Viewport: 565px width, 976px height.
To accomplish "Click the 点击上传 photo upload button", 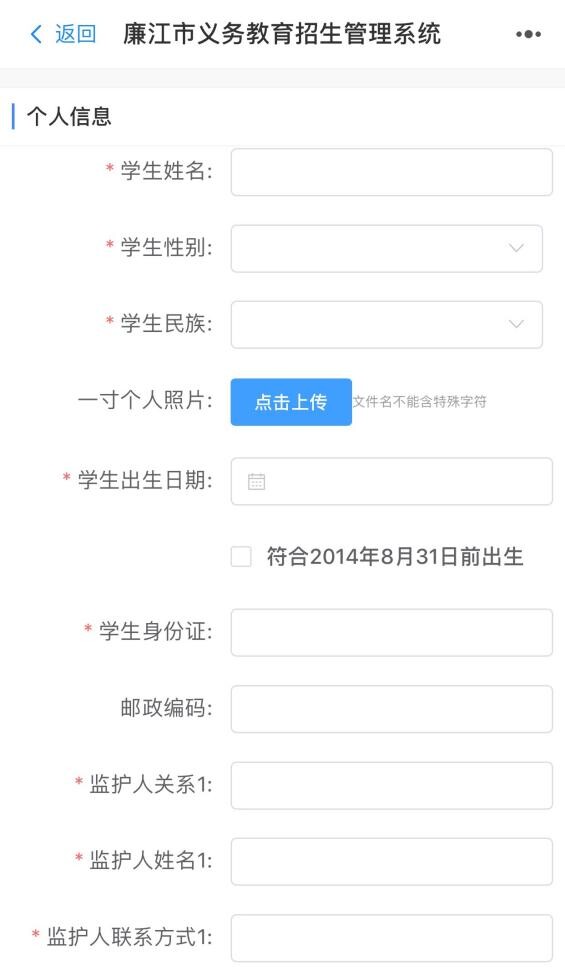I will click(291, 402).
